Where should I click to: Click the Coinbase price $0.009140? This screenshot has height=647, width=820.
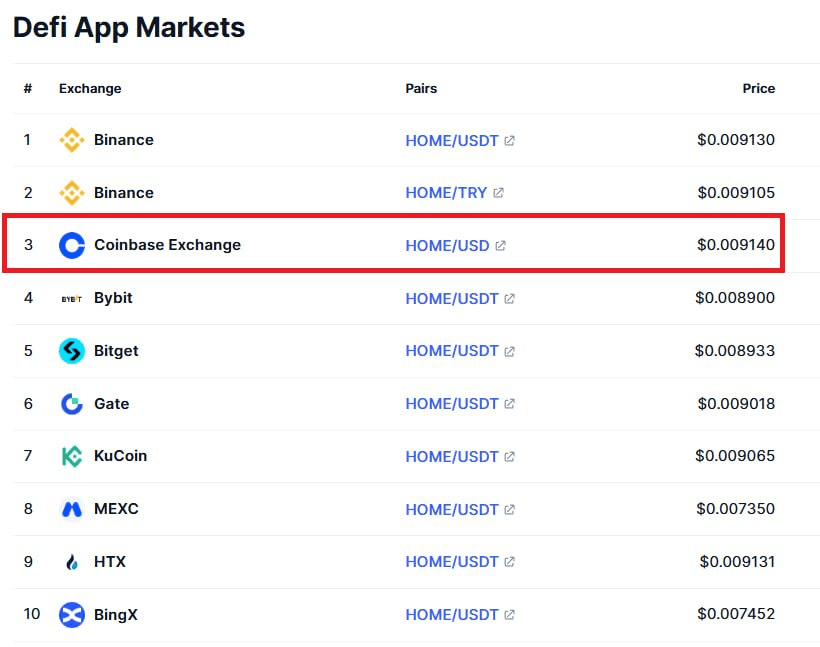point(736,245)
